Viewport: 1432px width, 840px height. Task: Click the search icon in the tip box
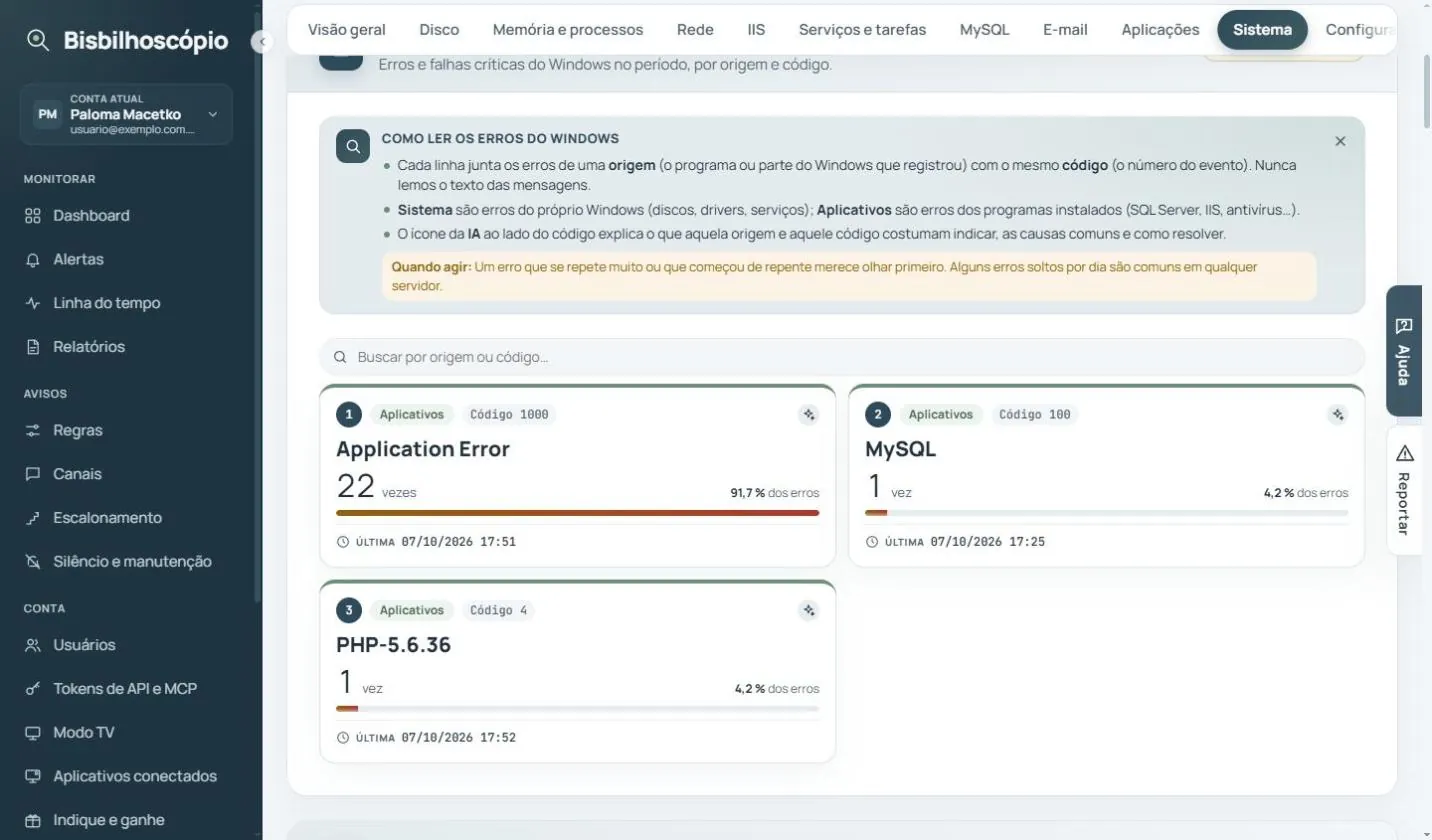click(x=353, y=146)
